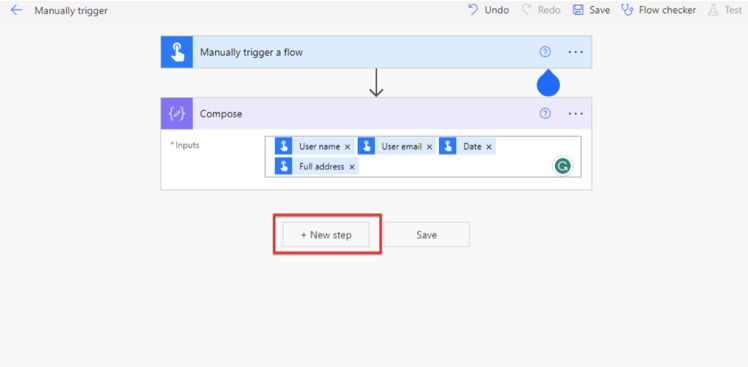The image size is (748, 367).
Task: Open more options for Manually trigger a flow
Action: coord(576,52)
